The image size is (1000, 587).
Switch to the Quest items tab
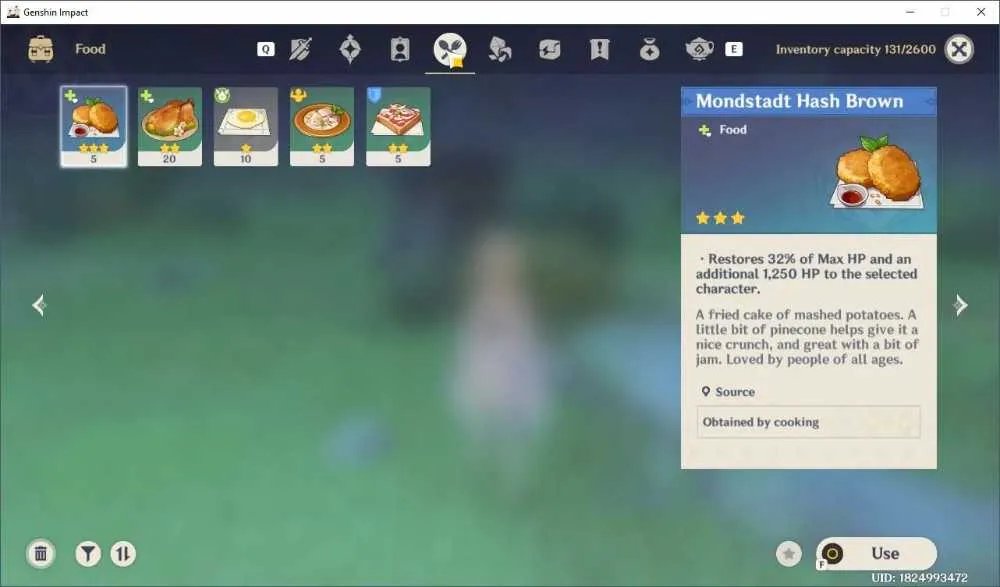(x=599, y=49)
